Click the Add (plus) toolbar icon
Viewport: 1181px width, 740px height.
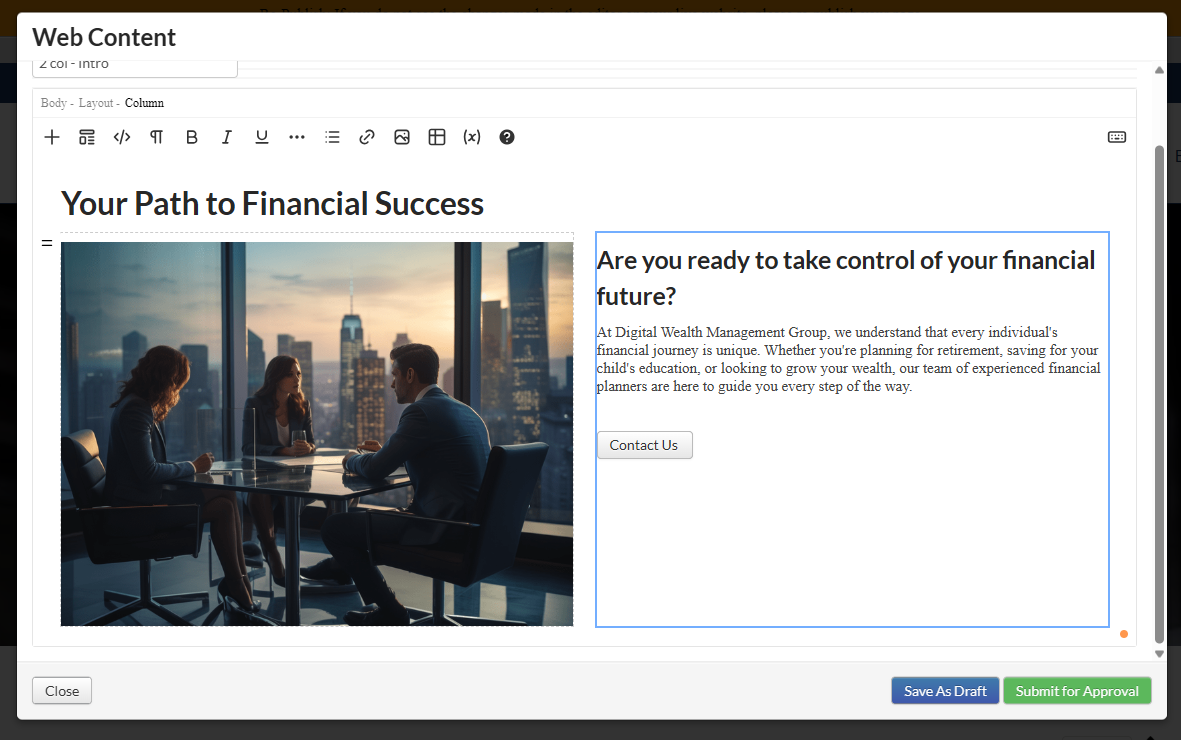(x=52, y=137)
